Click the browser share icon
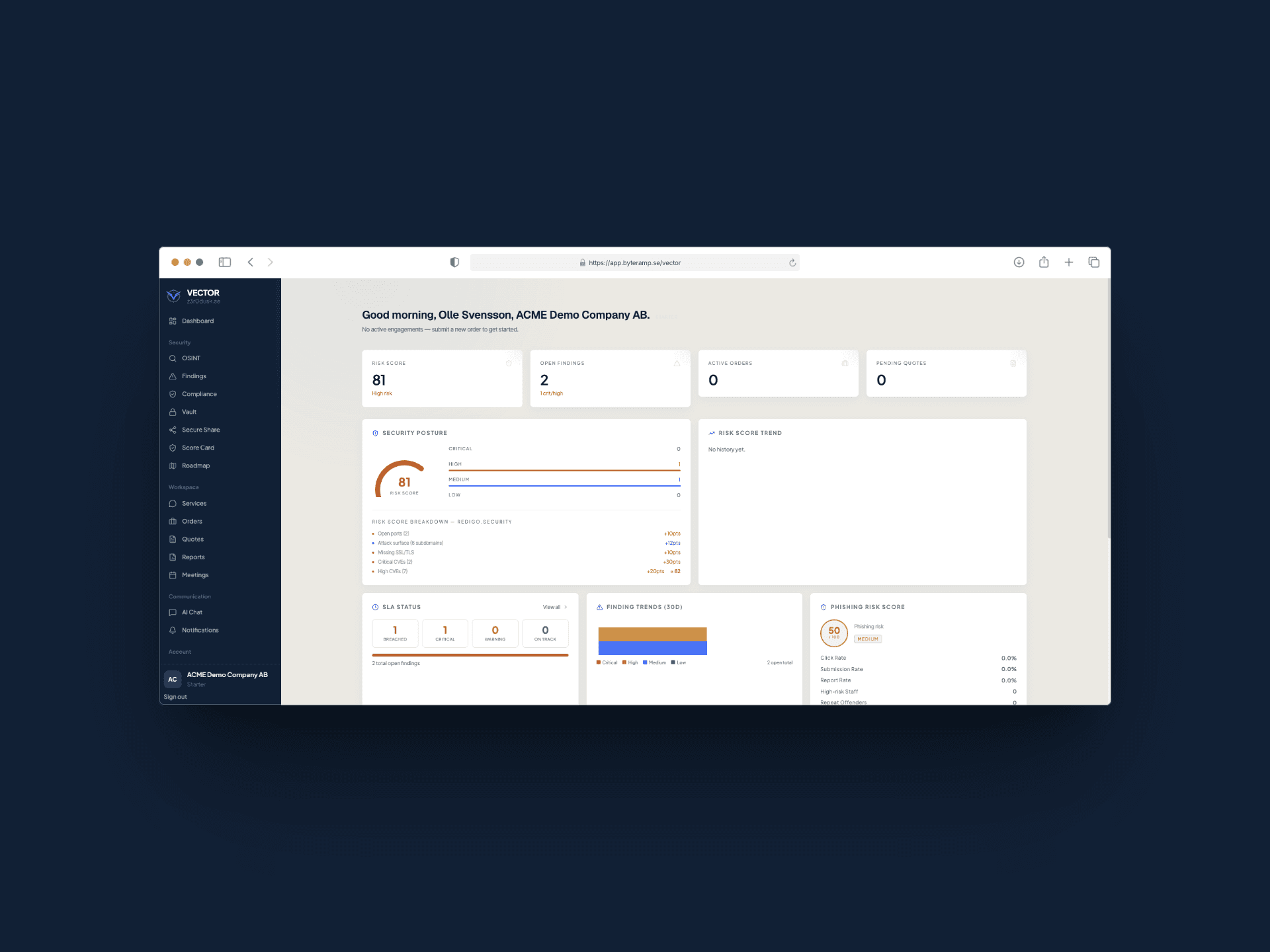 (x=1044, y=262)
